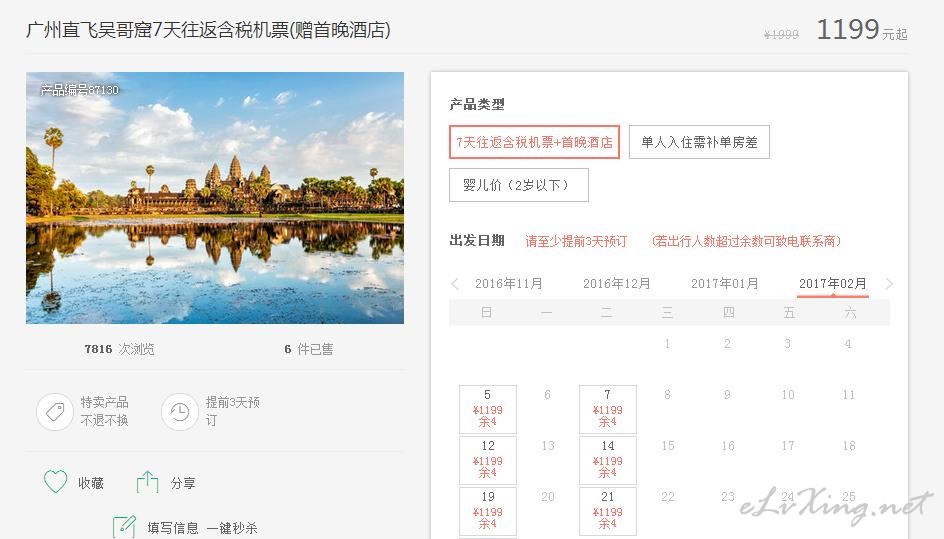This screenshot has height=539, width=944.
Task: Click the 产品类型 heading
Action: pyautogui.click(x=477, y=104)
